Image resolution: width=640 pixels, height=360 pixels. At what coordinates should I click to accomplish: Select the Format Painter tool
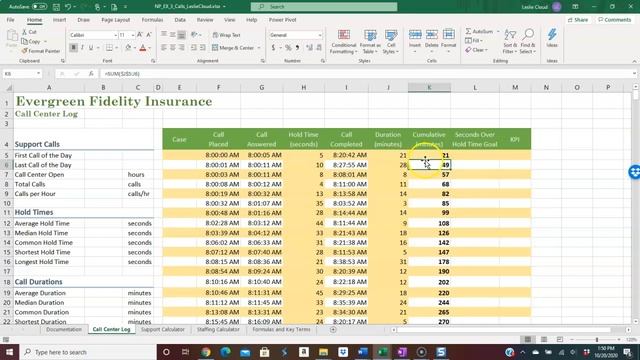coord(41,51)
